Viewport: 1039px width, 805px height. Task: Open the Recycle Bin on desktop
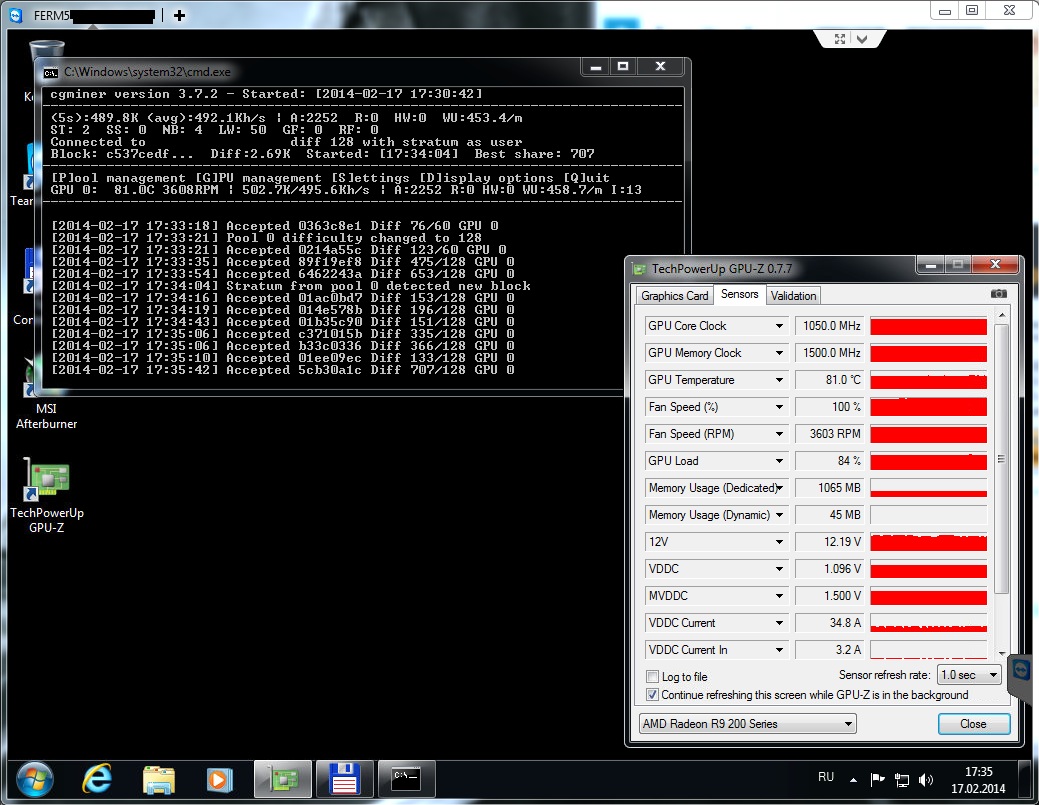point(46,50)
